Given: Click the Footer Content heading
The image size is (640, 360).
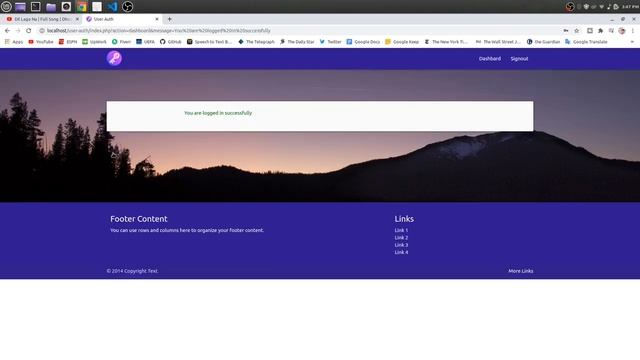Looking at the screenshot, I should pos(139,219).
